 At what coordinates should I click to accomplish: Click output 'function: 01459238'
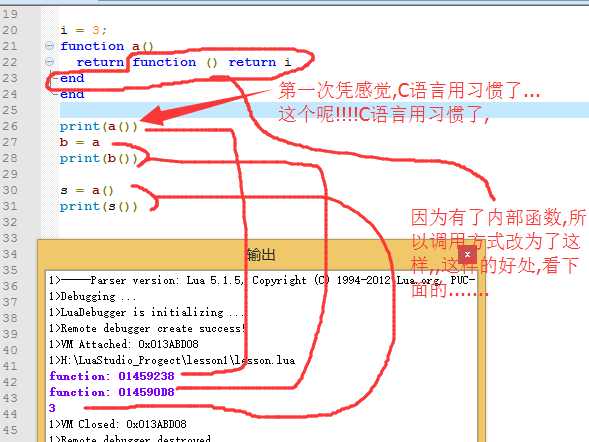[112, 376]
